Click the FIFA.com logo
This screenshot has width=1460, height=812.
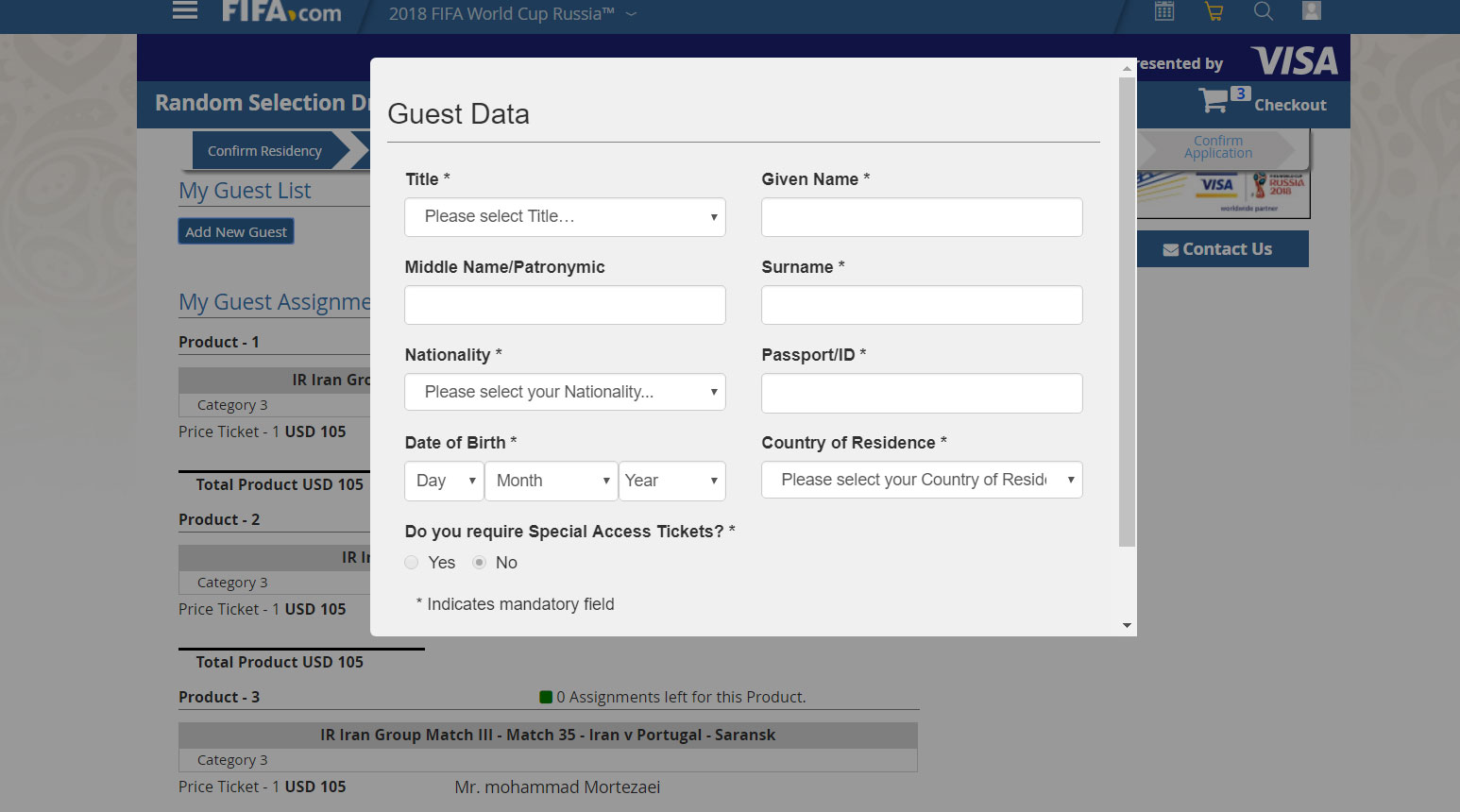(x=281, y=12)
